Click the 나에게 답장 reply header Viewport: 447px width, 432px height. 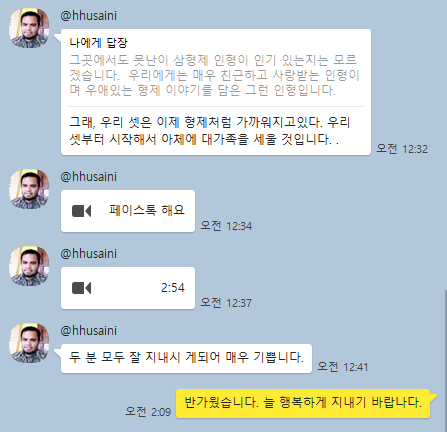(98, 43)
